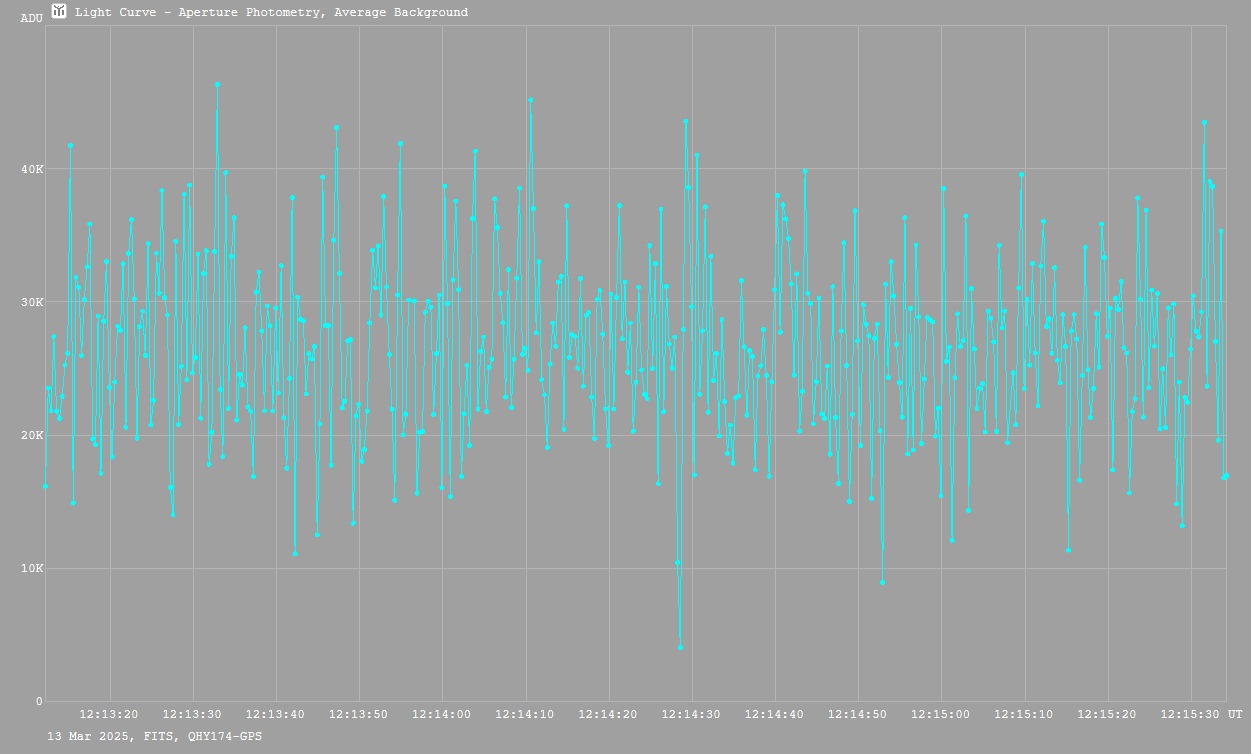Click the 40K y-axis label

point(33,169)
